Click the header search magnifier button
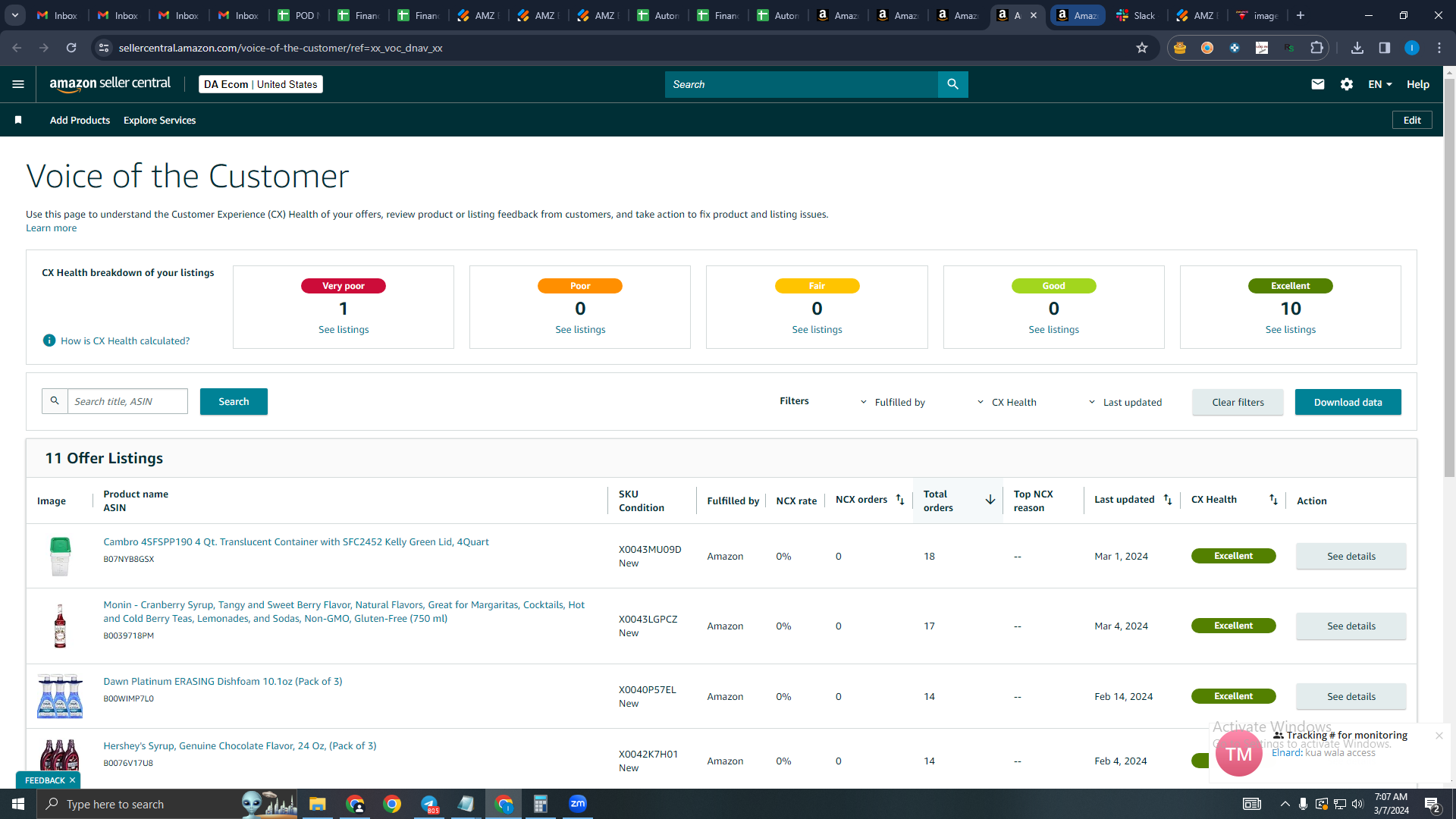 (953, 84)
